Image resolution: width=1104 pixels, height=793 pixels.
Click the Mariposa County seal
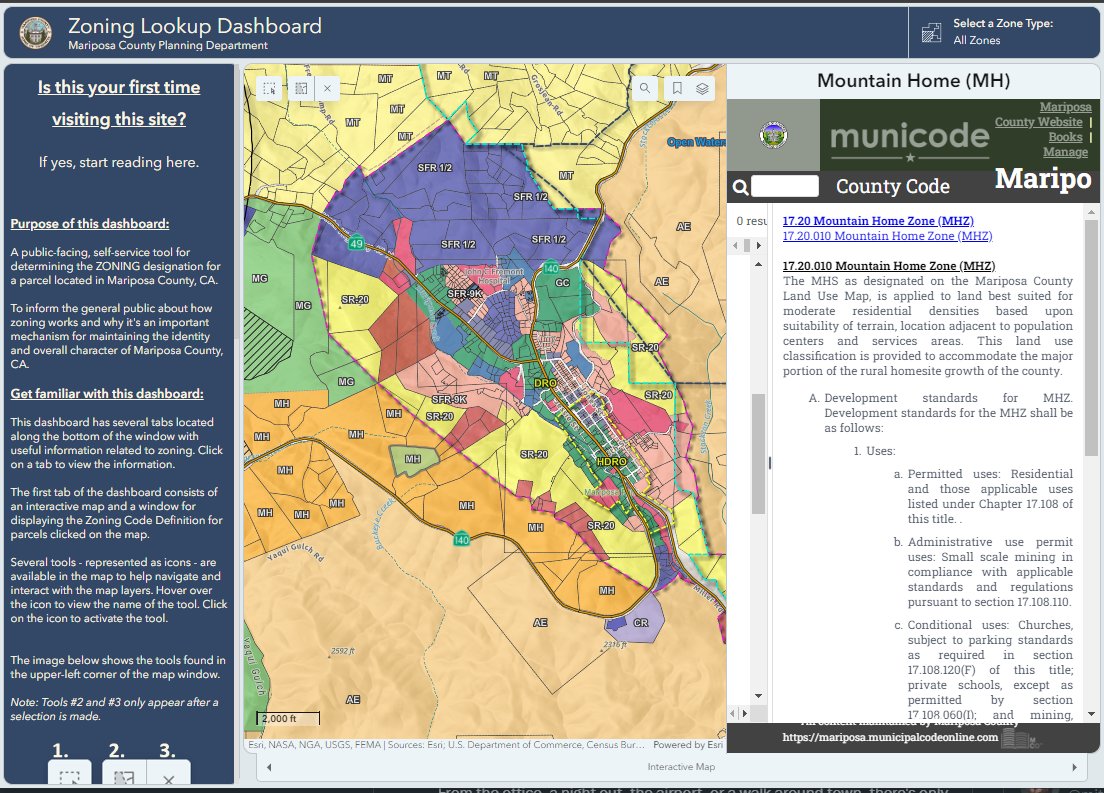click(36, 31)
